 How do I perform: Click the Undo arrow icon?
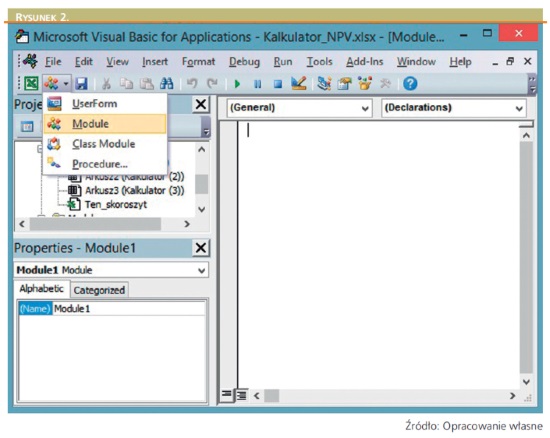(x=192, y=83)
